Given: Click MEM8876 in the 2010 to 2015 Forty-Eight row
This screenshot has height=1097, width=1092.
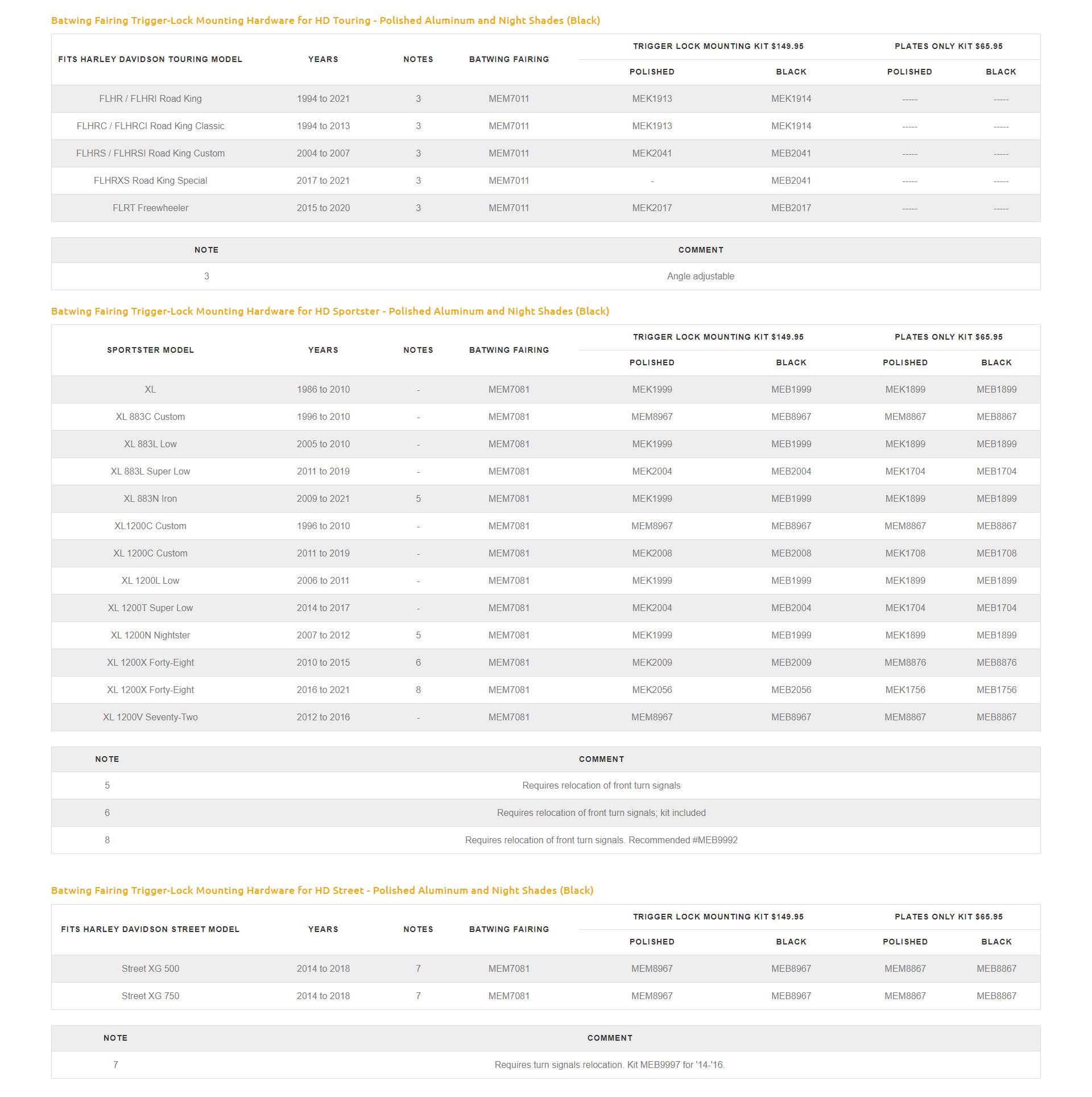Looking at the screenshot, I should (905, 663).
